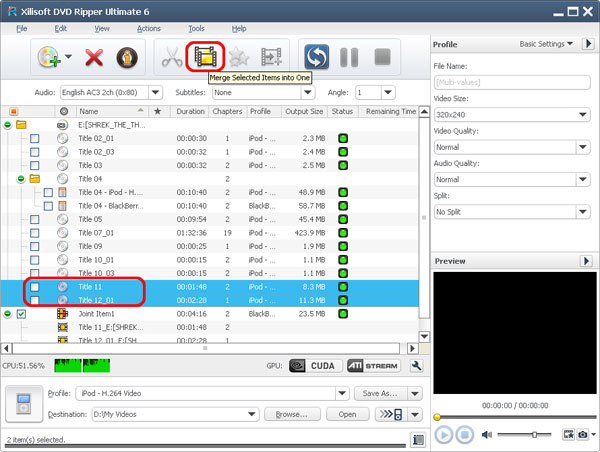Merge selected items into one
The width and height of the screenshot is (600, 452).
[x=205, y=57]
